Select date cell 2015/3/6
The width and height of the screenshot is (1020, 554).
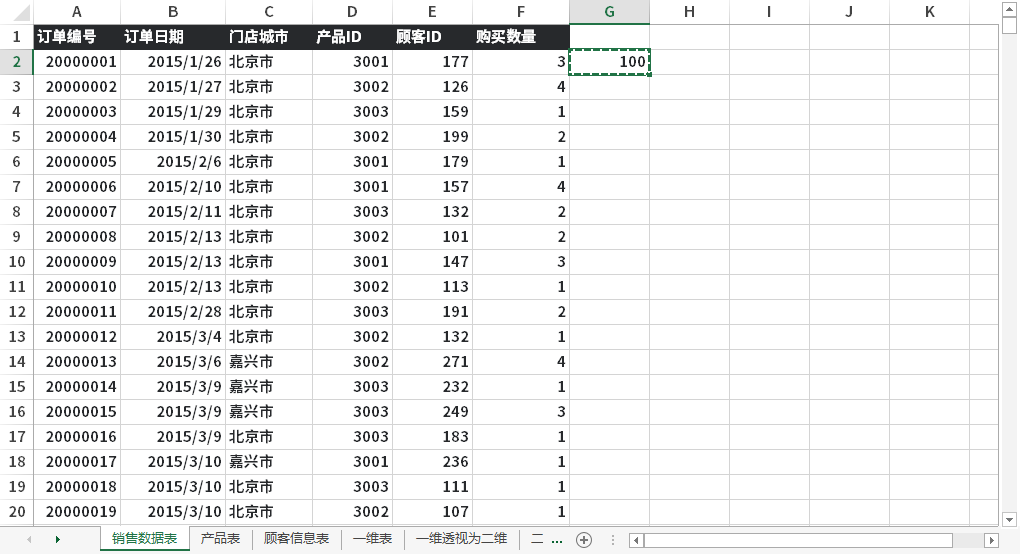tap(173, 362)
